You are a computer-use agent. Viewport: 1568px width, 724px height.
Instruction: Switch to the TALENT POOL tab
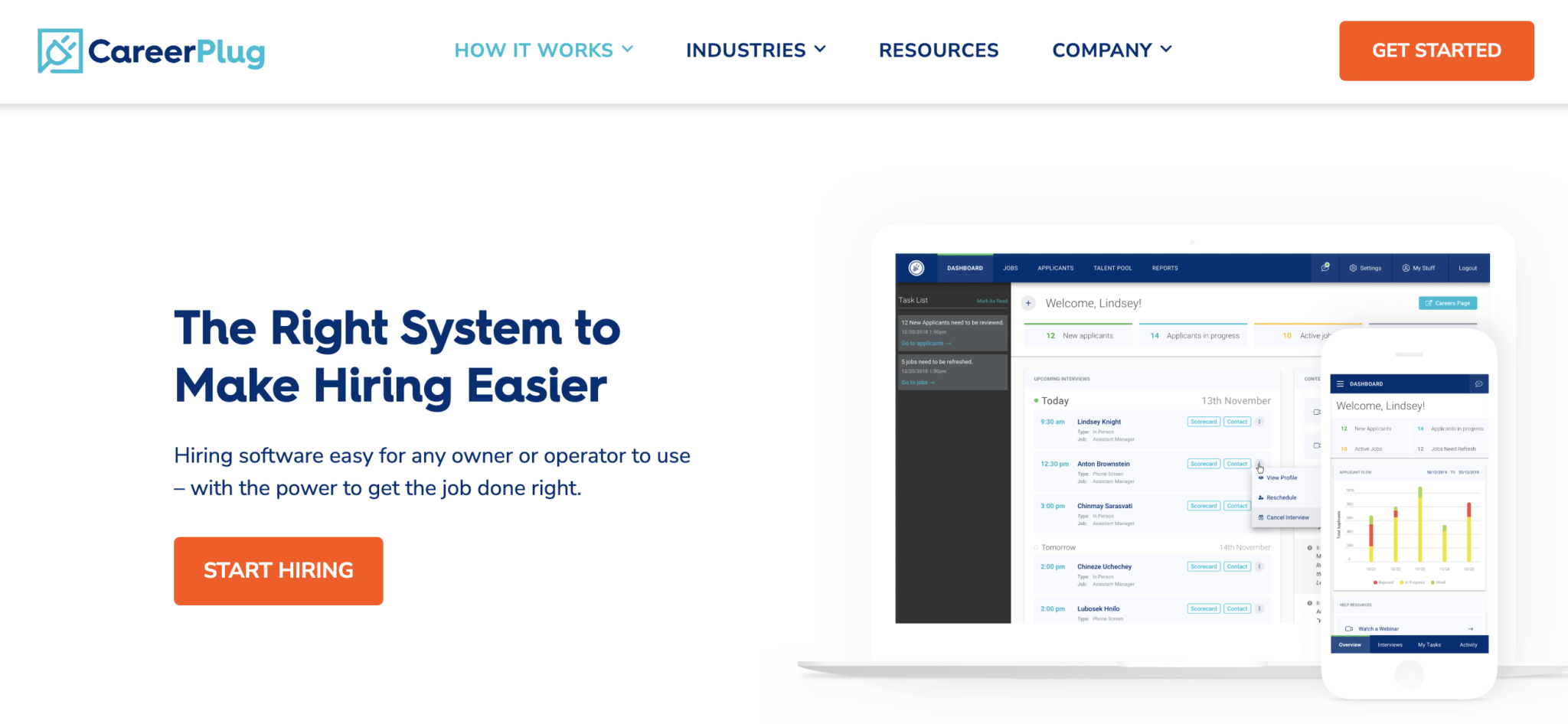[1112, 268]
